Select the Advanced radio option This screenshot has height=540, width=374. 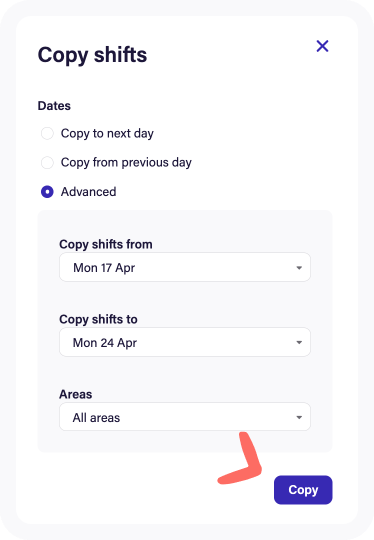point(47,192)
